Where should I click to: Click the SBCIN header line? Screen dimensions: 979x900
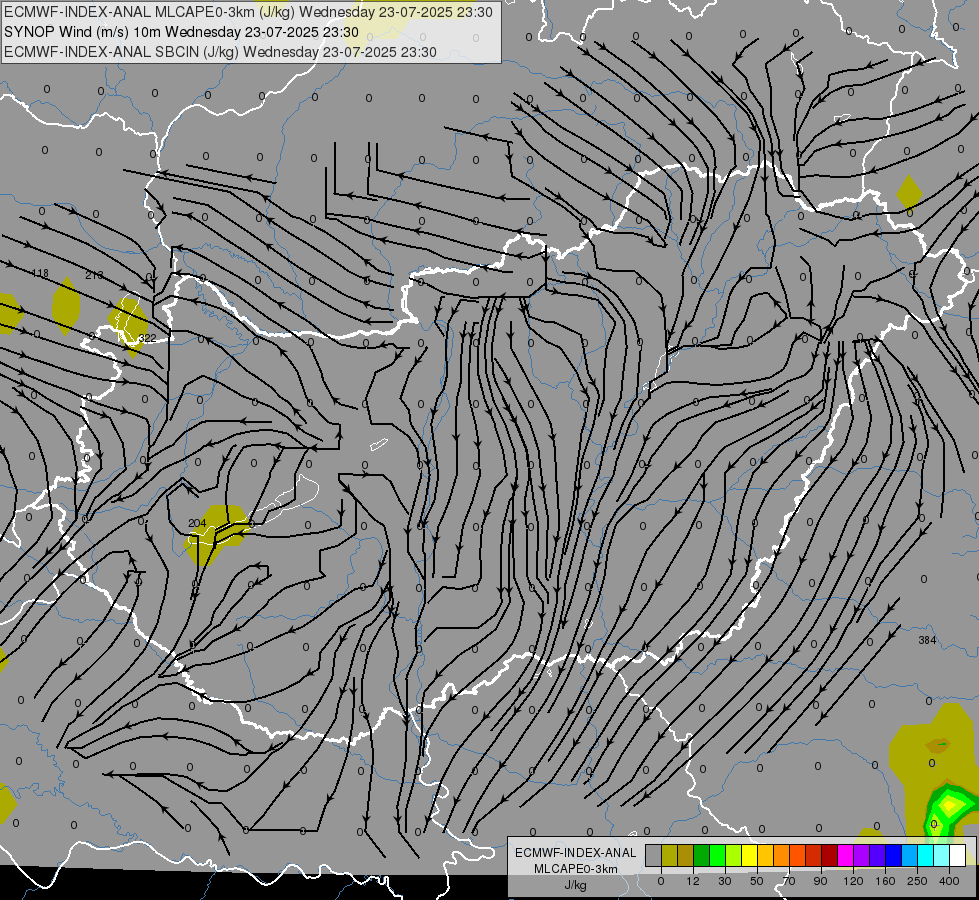[x=220, y=52]
